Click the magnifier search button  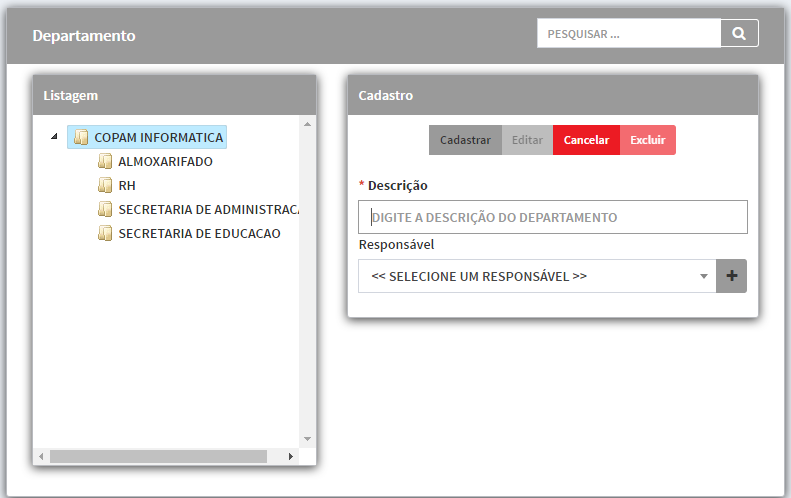(x=739, y=34)
